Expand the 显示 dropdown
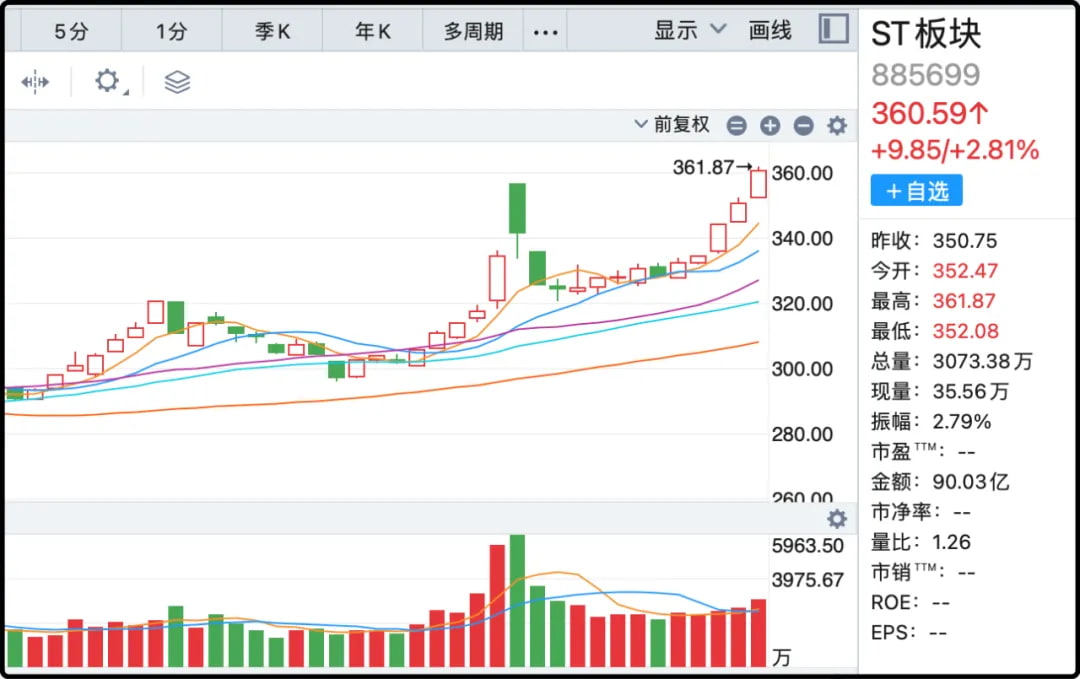The width and height of the screenshot is (1080, 679). 690,30
